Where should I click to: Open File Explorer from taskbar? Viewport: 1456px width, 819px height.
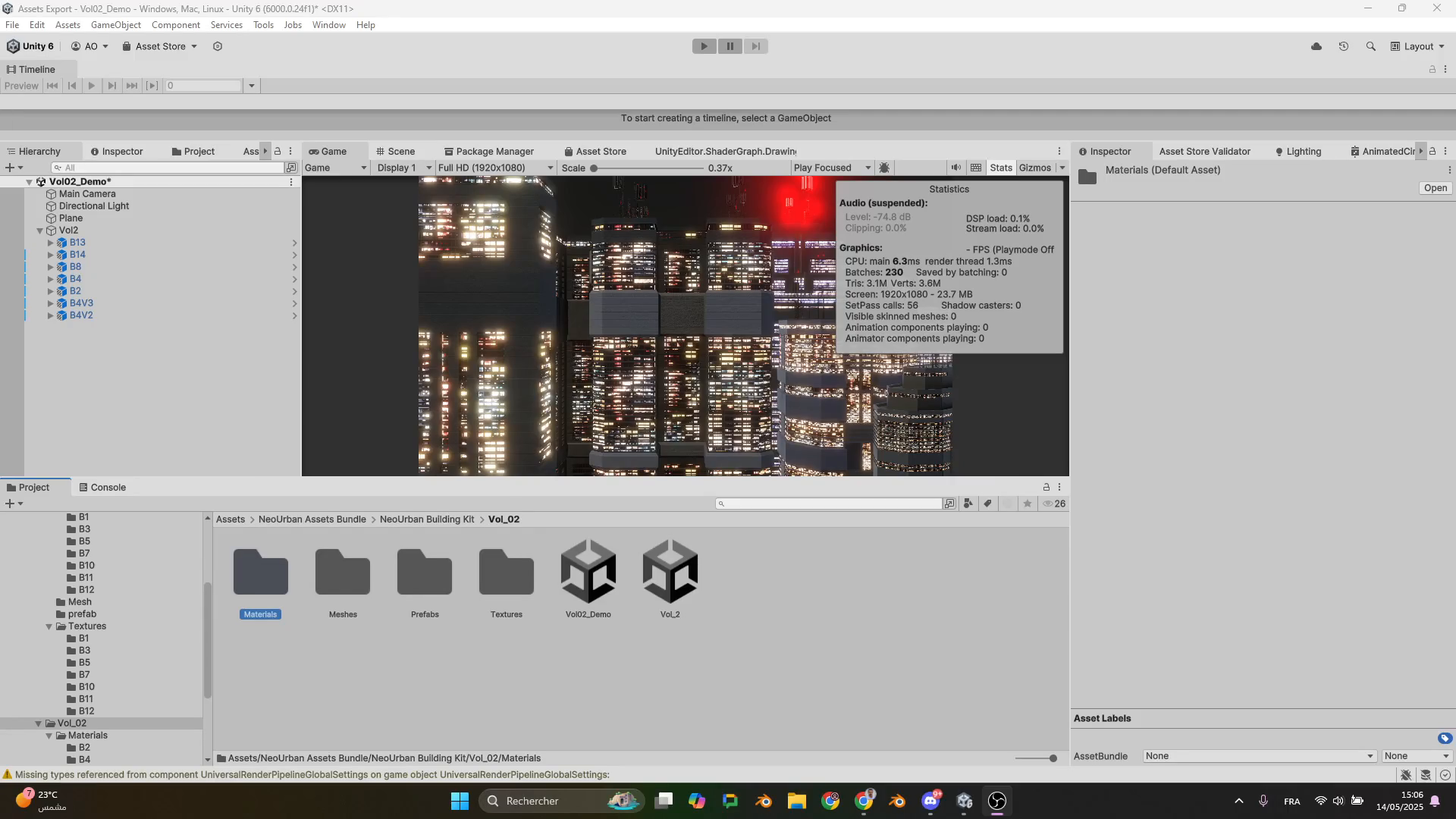coord(796,801)
